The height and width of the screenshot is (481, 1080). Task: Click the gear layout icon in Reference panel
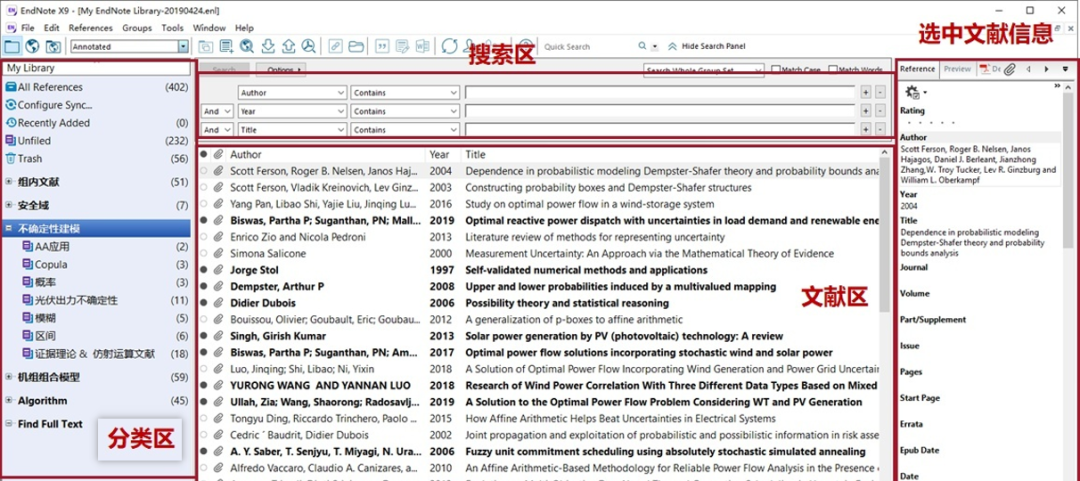(913, 92)
